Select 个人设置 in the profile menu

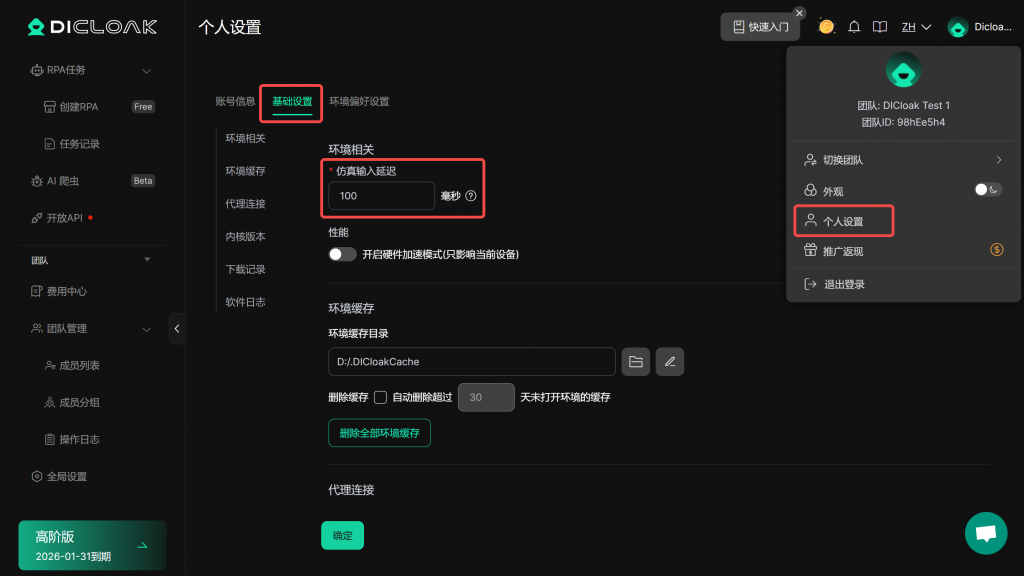click(x=842, y=221)
